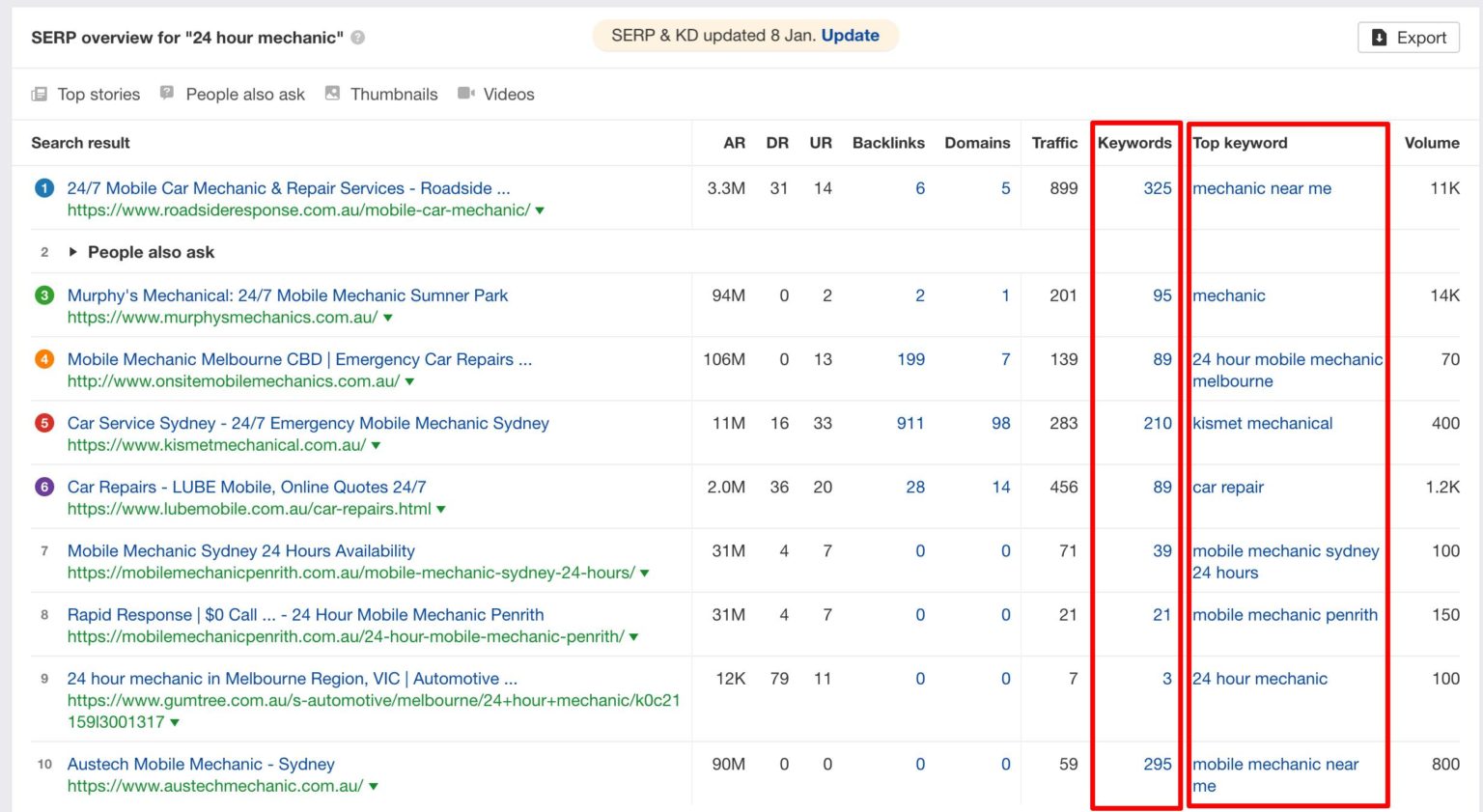Click the orange position 4 badge
The image size is (1483, 812).
[44, 359]
